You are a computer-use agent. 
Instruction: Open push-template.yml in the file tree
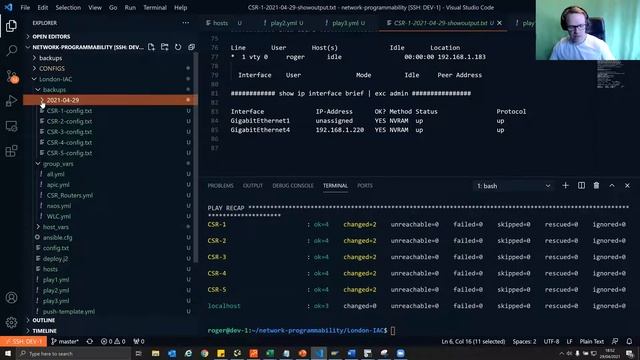[x=69, y=311]
